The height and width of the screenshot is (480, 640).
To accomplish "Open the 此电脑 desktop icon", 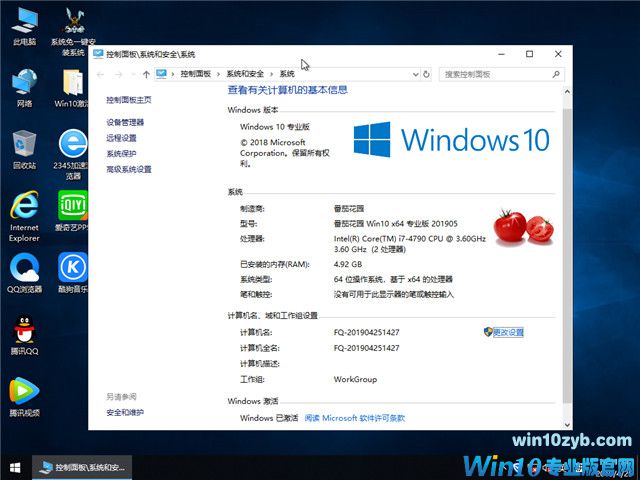I will coord(24,27).
